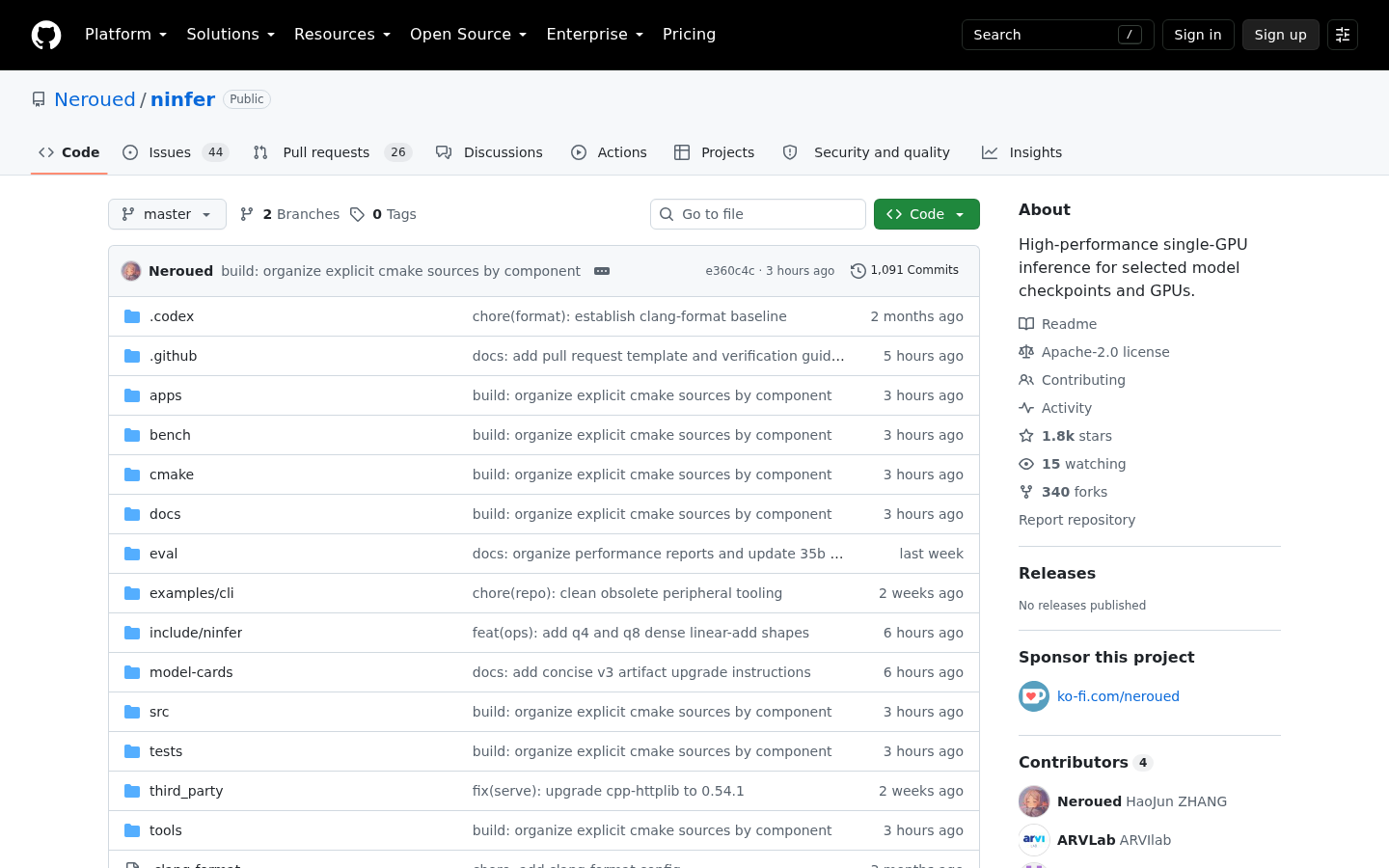Click the ko-fi sponsor heart icon

point(1034,696)
